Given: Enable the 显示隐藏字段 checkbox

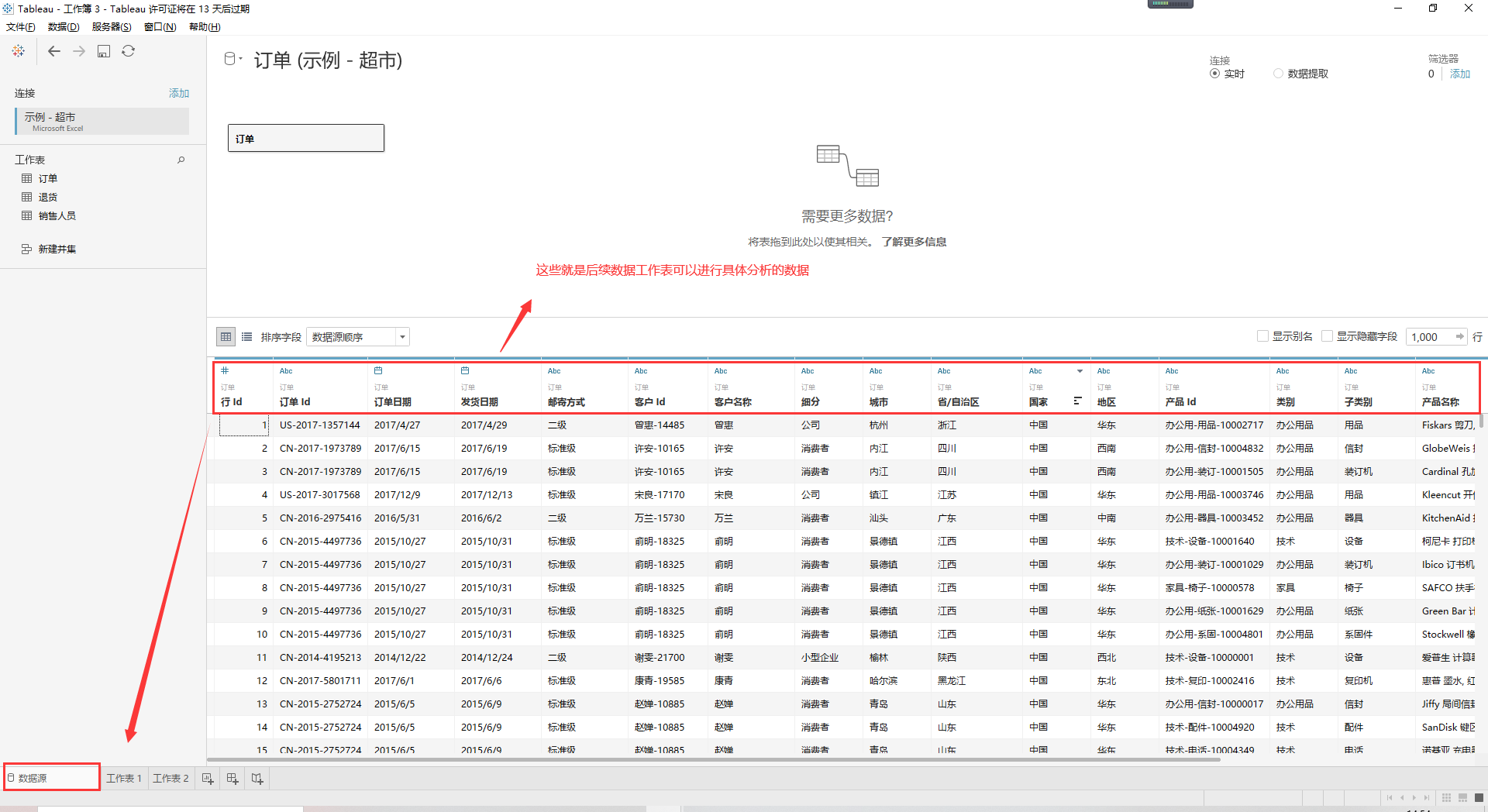Looking at the screenshot, I should click(1327, 336).
